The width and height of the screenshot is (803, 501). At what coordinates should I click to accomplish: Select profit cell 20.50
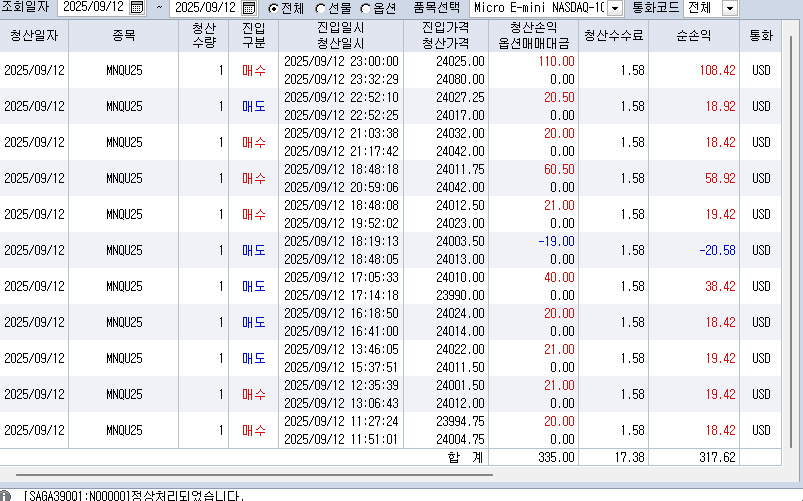[x=559, y=97]
